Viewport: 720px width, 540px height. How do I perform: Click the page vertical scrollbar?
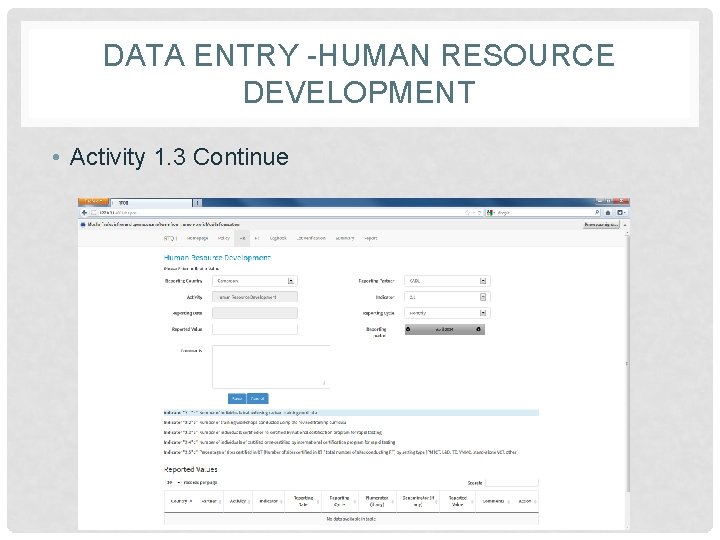[627, 363]
